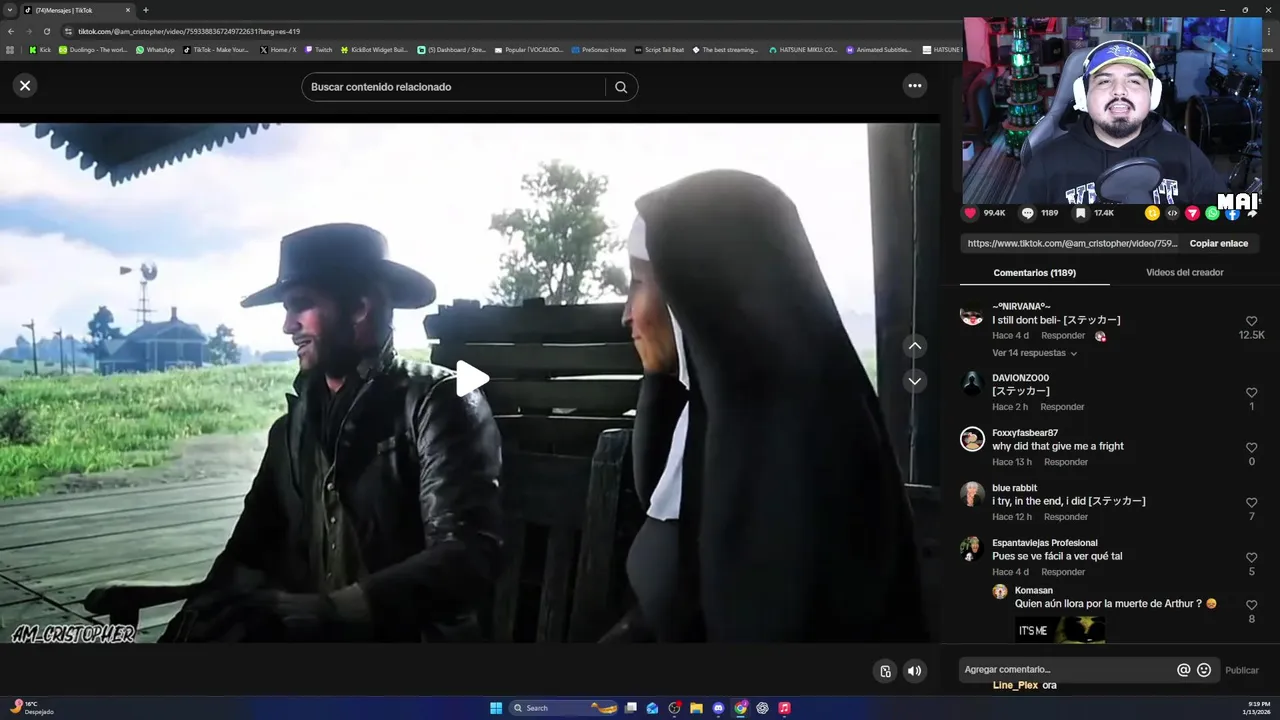Go to previous video with up arrow
Image resolution: width=1280 pixels, height=720 pixels.
[x=915, y=346]
